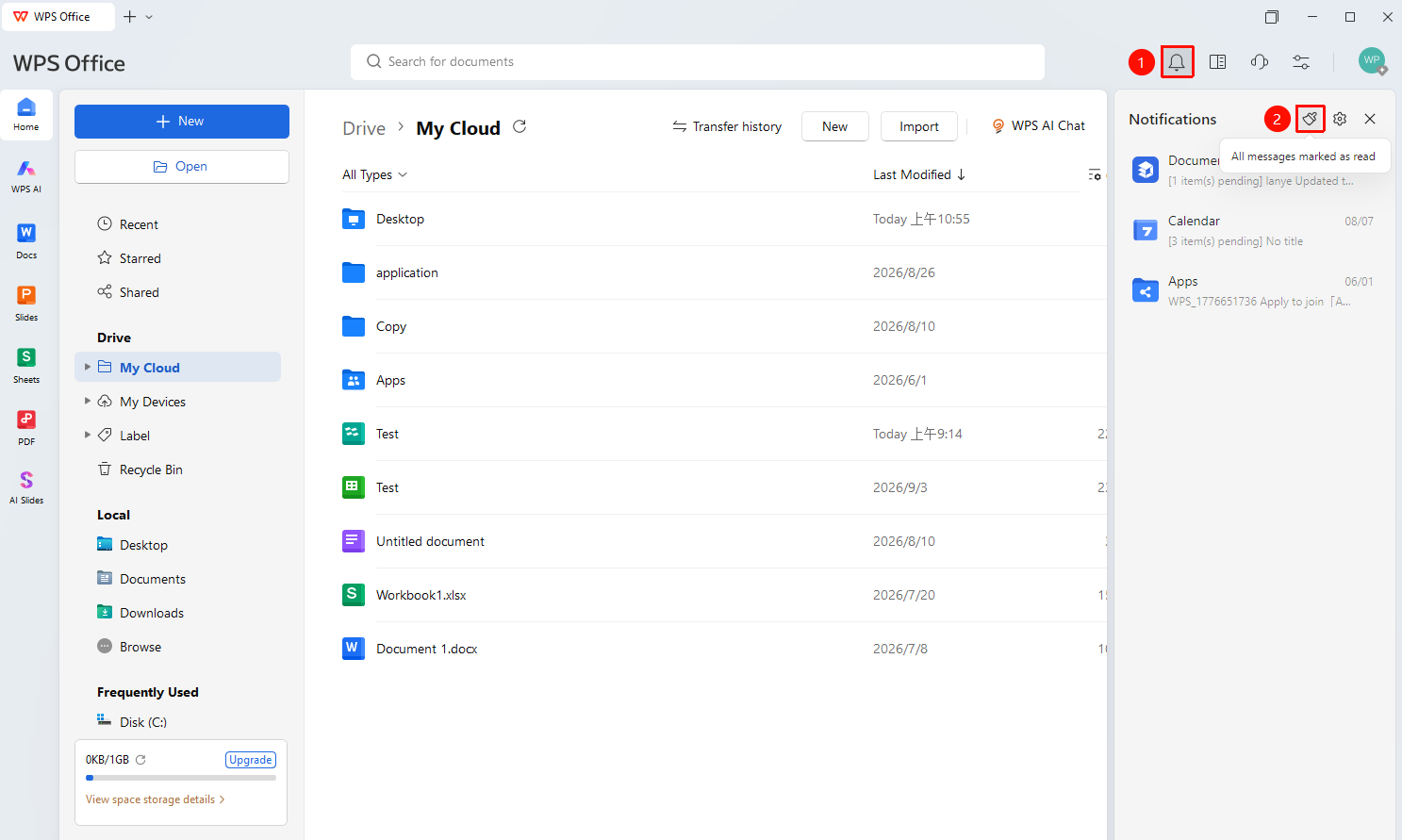Expand the Label tree node

(88, 435)
